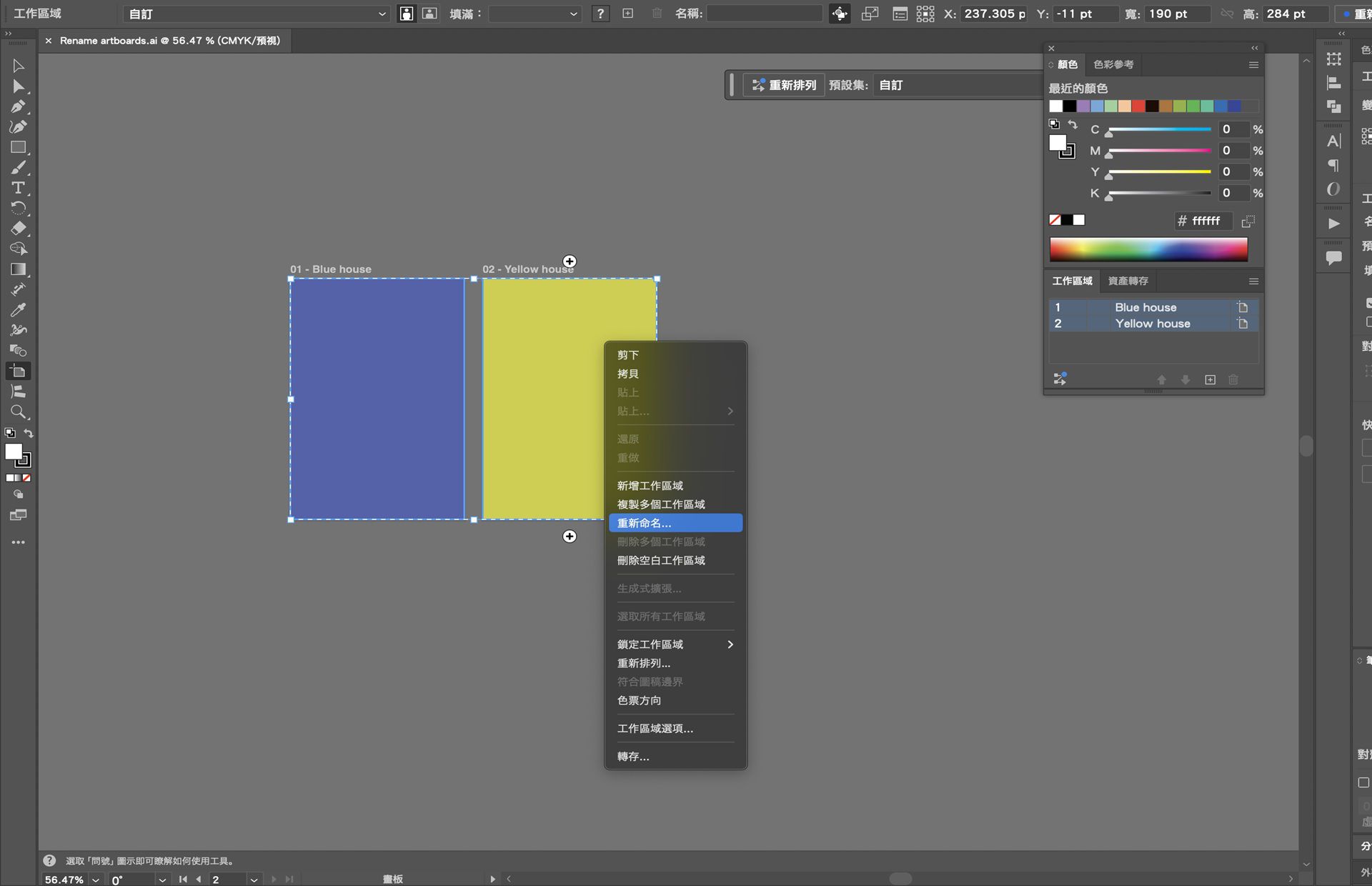Viewport: 1372px width, 886px height.
Task: Select the Type tool
Action: tap(18, 188)
